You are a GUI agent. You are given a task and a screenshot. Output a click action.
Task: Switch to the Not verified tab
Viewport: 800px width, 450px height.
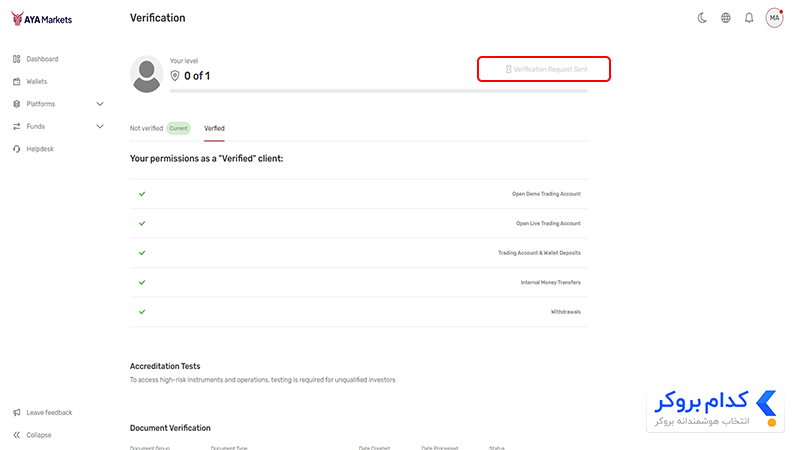coord(146,129)
